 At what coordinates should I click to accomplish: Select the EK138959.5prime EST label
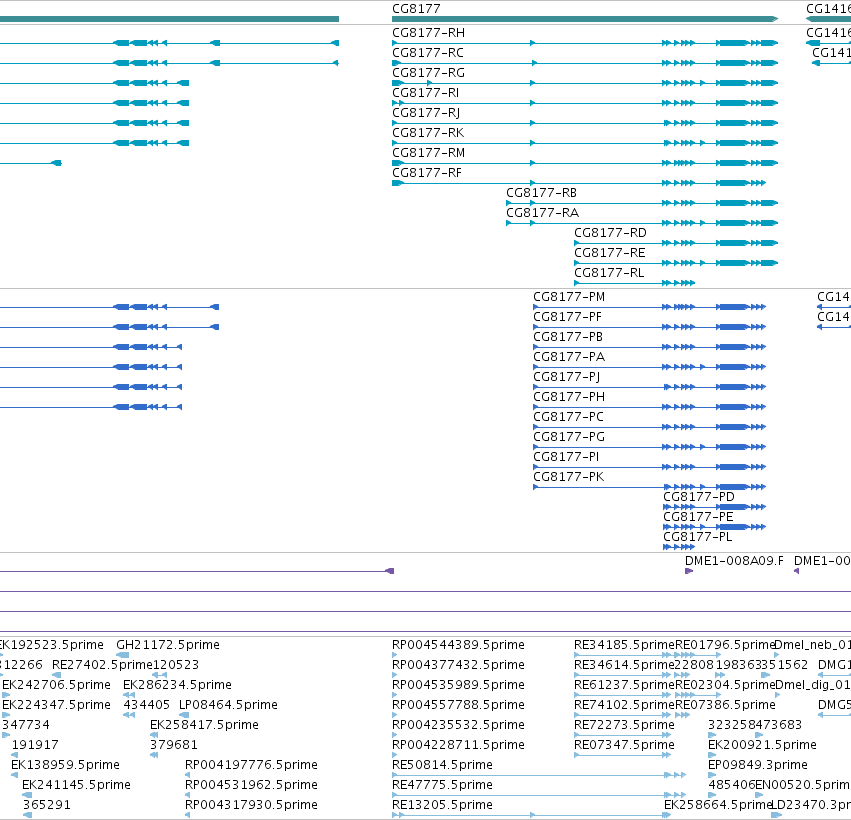[65, 765]
